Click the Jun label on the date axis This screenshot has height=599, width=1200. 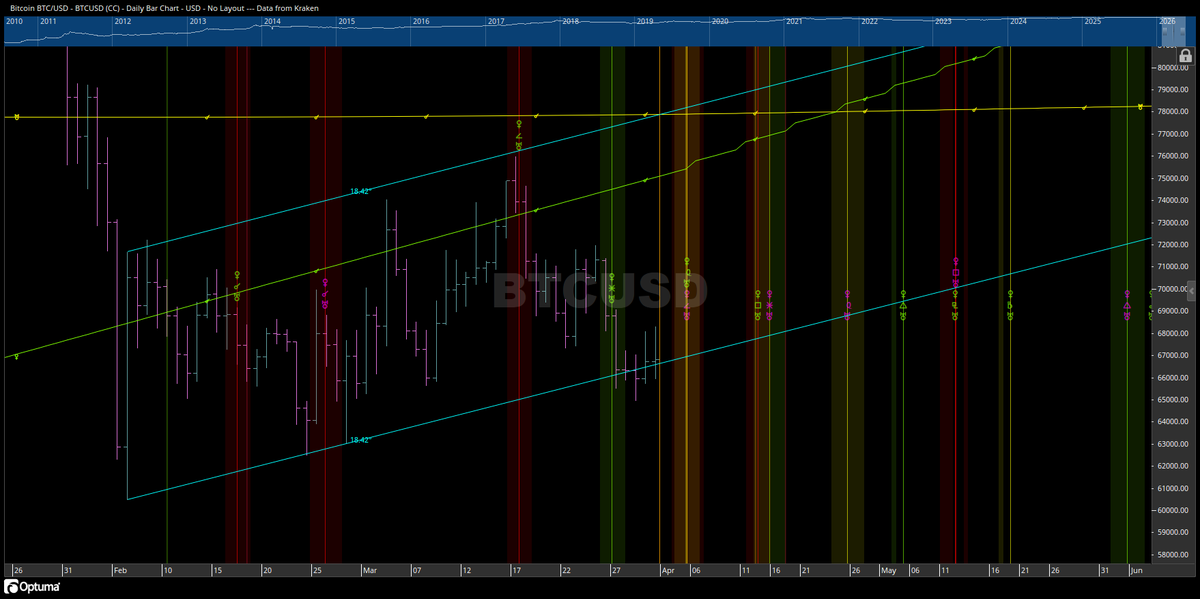pos(1135,570)
